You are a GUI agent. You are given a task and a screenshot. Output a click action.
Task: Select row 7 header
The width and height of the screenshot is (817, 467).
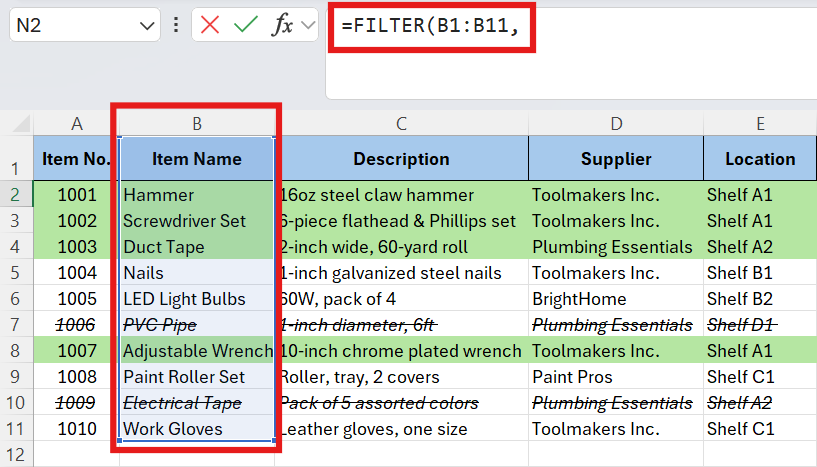(x=16, y=325)
